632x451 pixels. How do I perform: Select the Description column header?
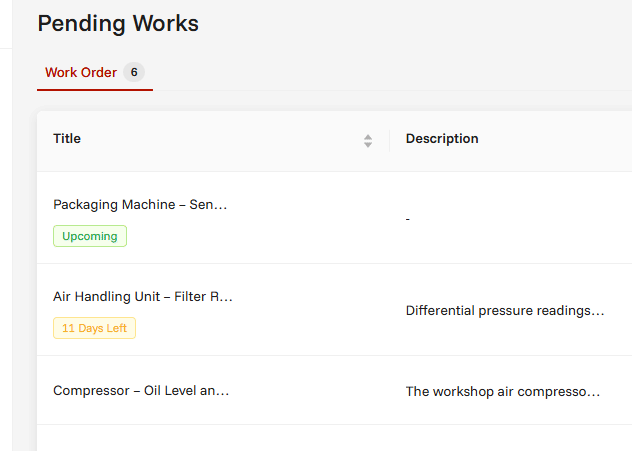point(442,139)
